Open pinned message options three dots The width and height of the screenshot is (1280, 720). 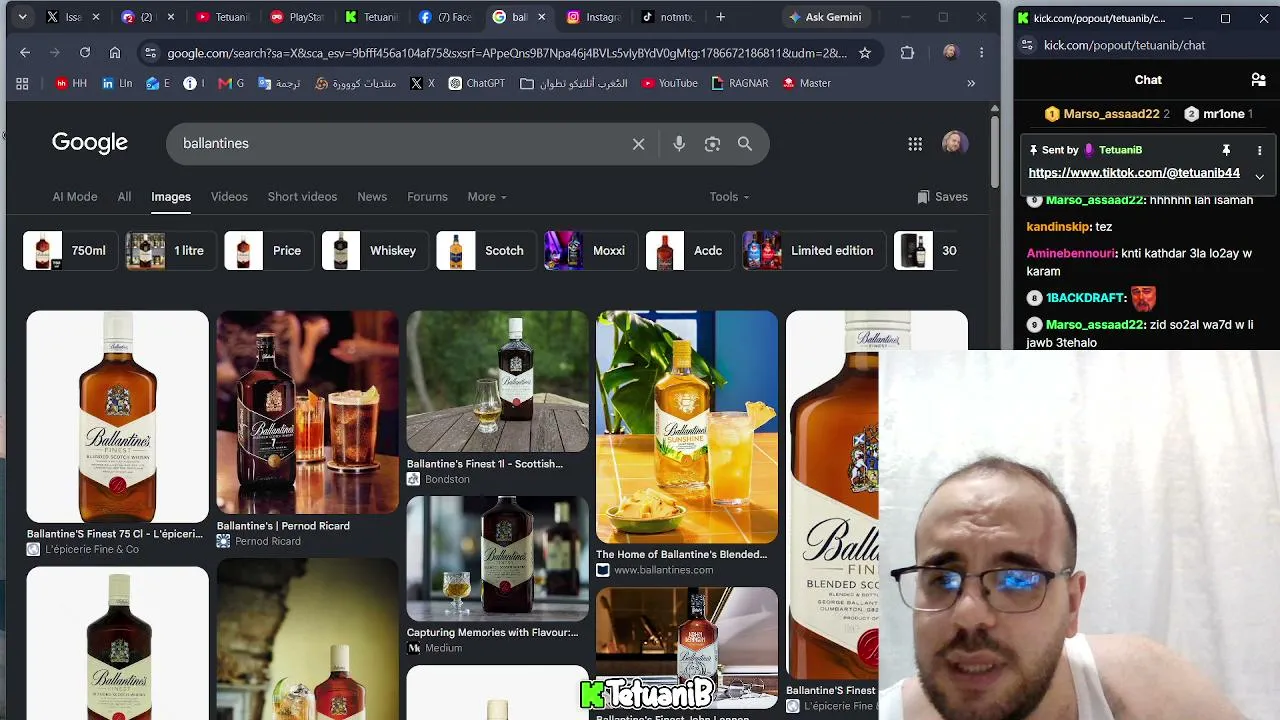[x=1259, y=150]
